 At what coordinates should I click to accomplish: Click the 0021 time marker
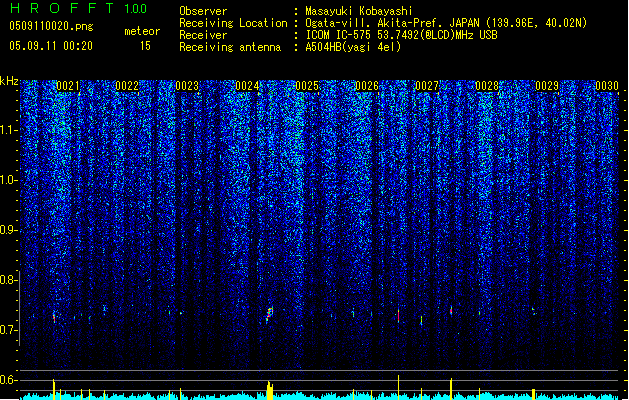[x=68, y=86]
